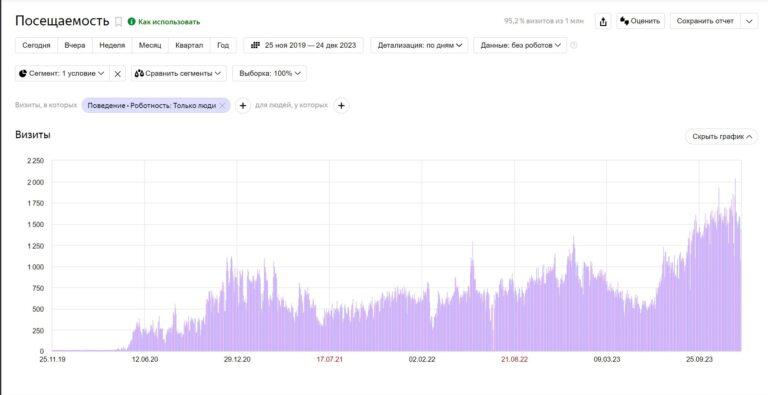Click the Оценить button
Viewport: 768px width, 395px height.
pyautogui.click(x=640, y=21)
